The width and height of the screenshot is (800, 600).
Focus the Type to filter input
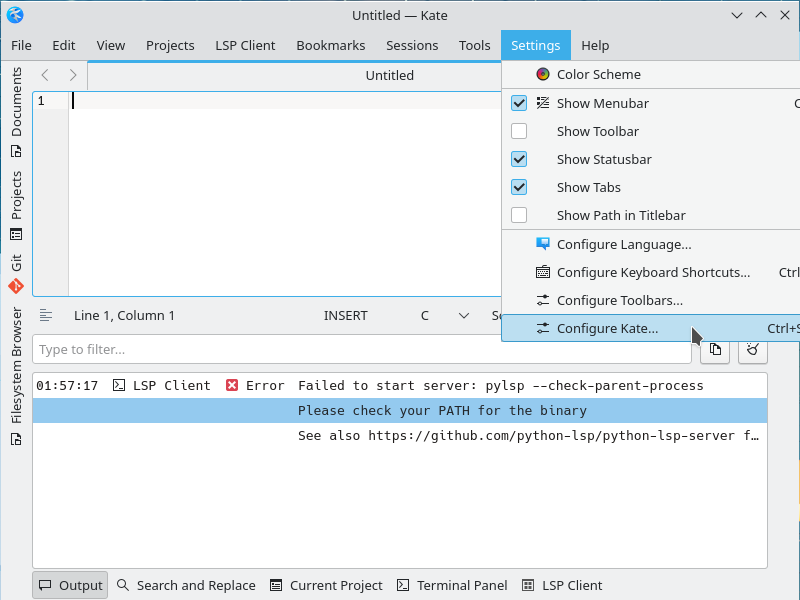pos(362,349)
